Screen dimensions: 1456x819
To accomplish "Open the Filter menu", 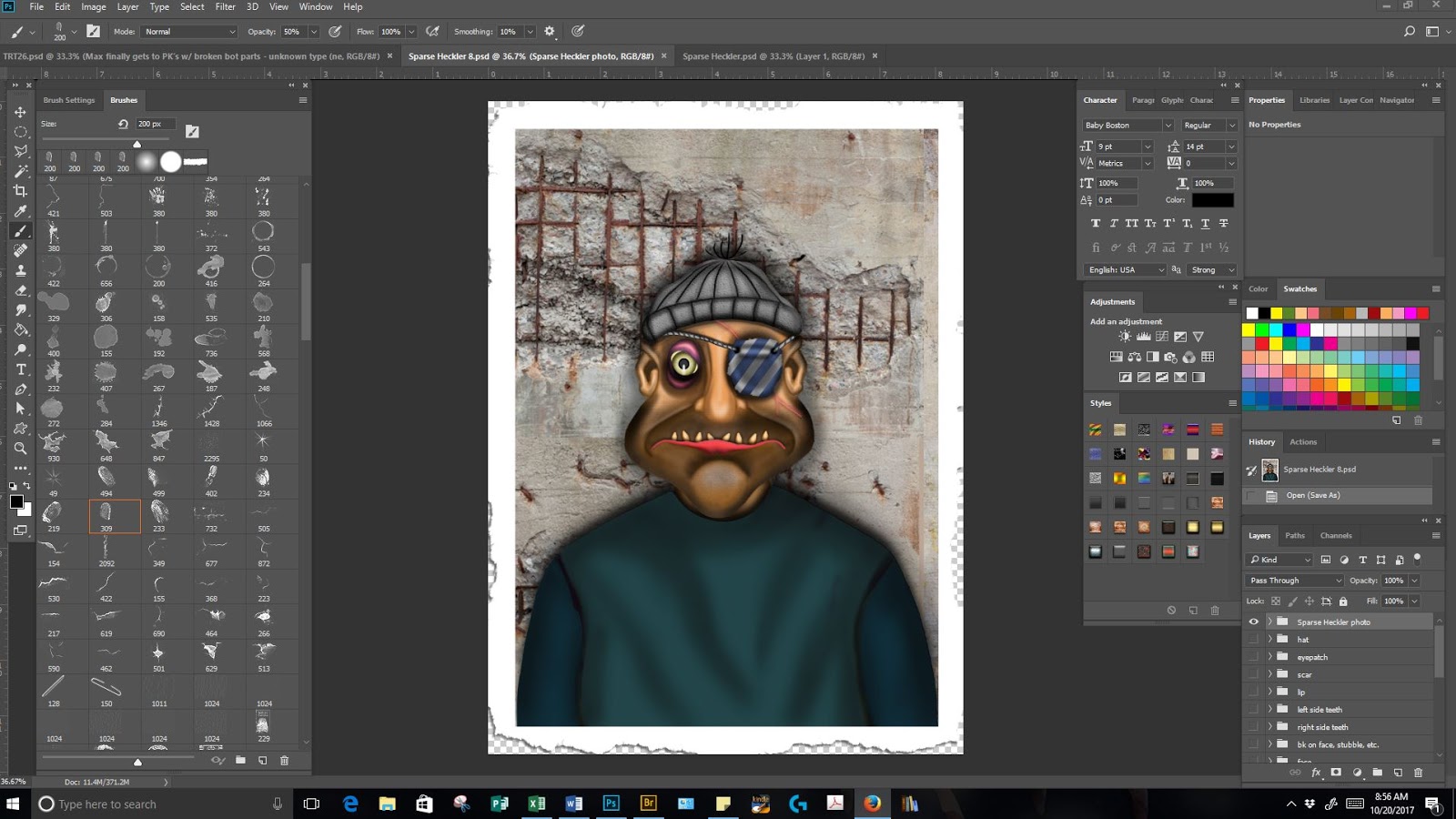I will coord(225,6).
